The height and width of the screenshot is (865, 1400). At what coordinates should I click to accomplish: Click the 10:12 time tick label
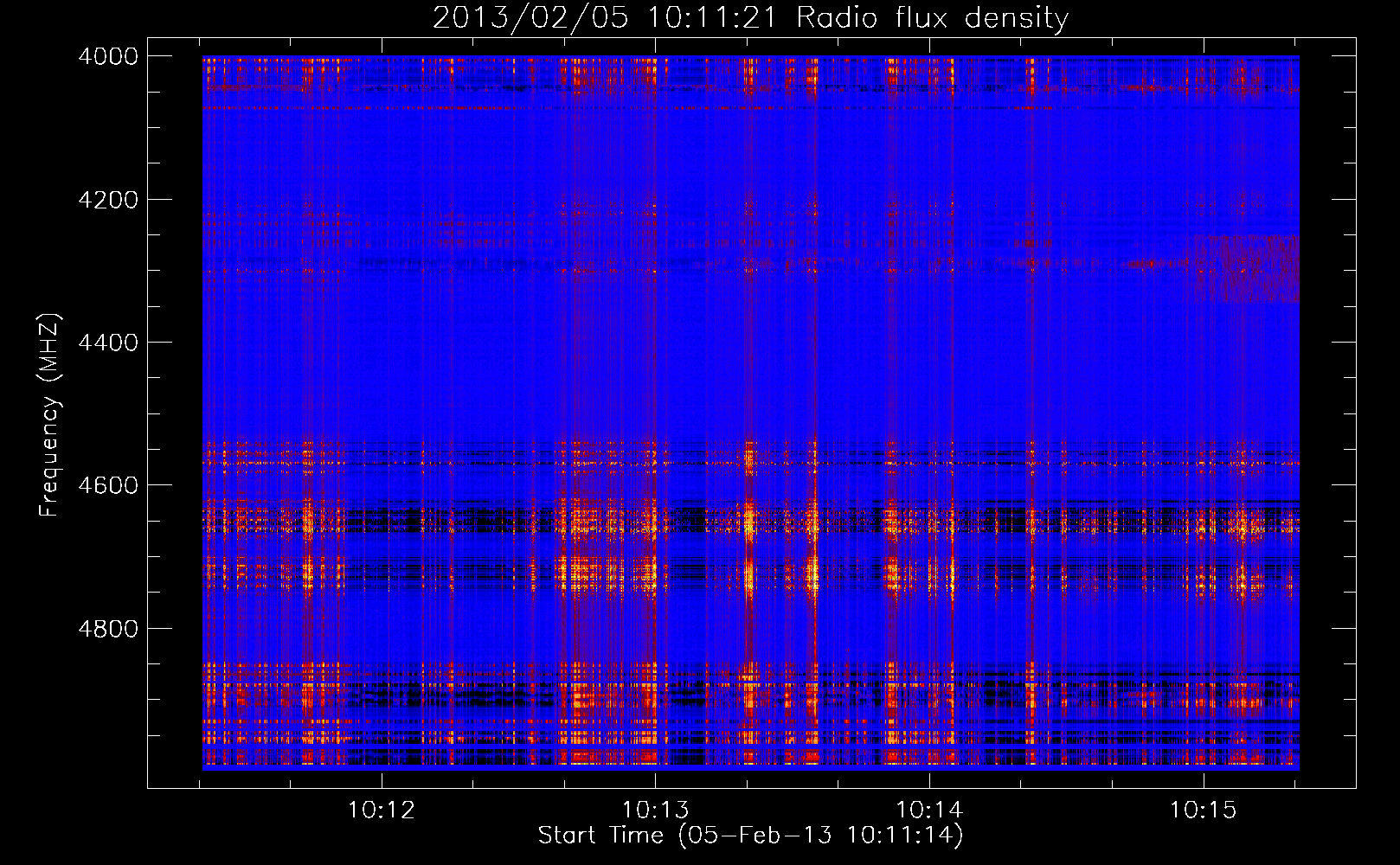point(382,811)
